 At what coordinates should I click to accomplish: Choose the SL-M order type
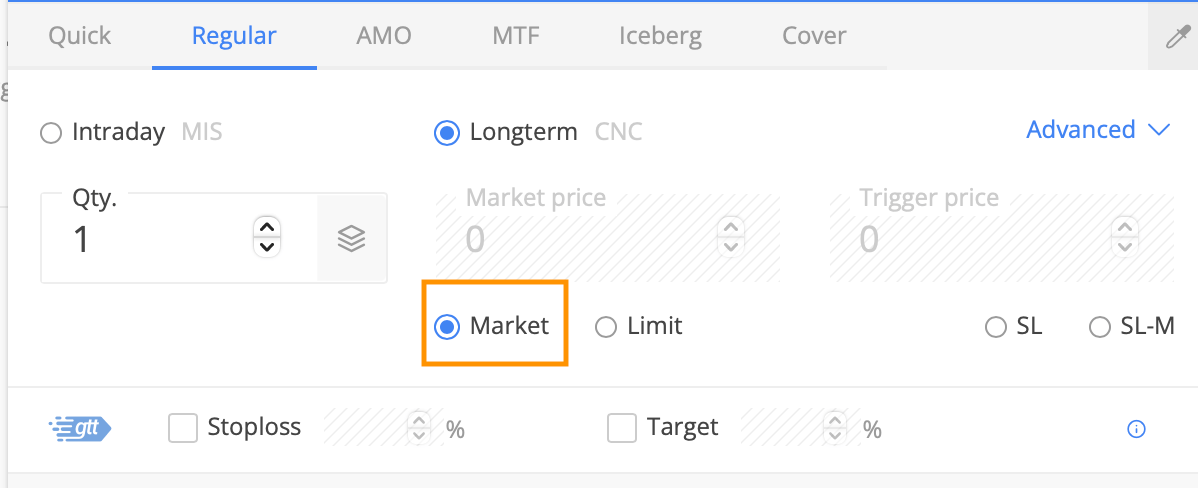coord(1099,328)
